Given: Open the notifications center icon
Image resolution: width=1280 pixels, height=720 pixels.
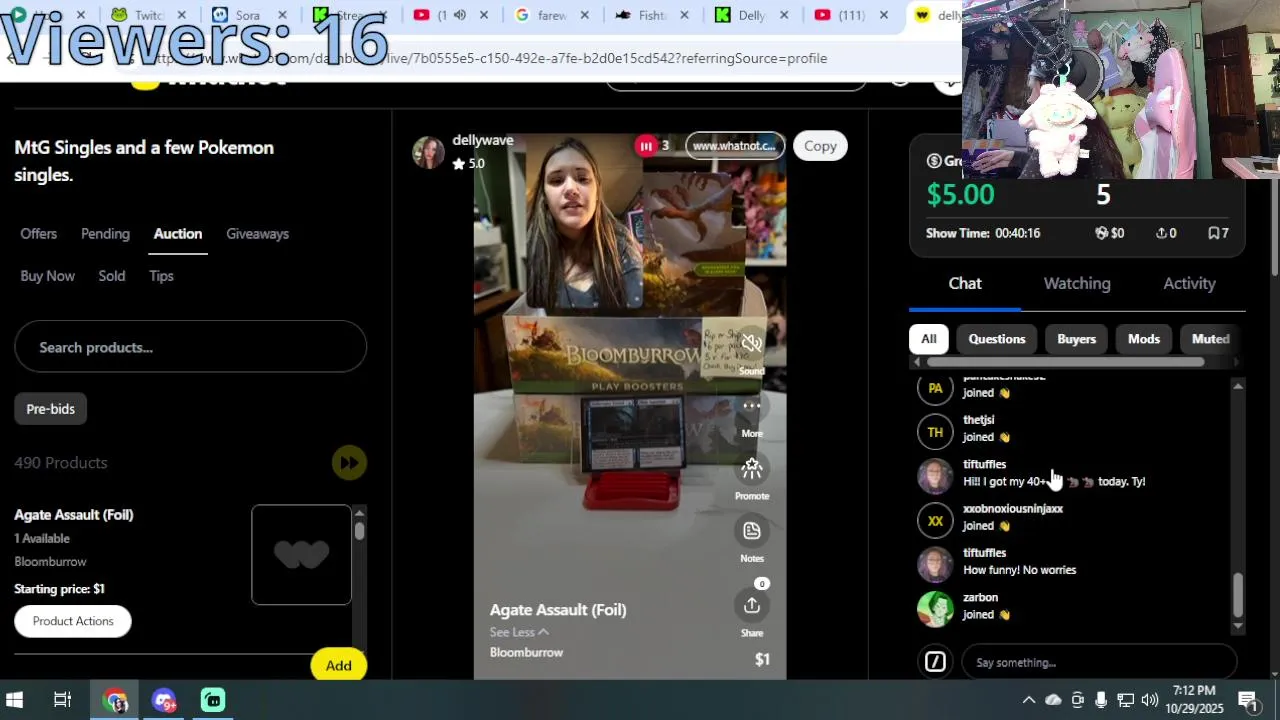Looking at the screenshot, I should pos(1248,700).
